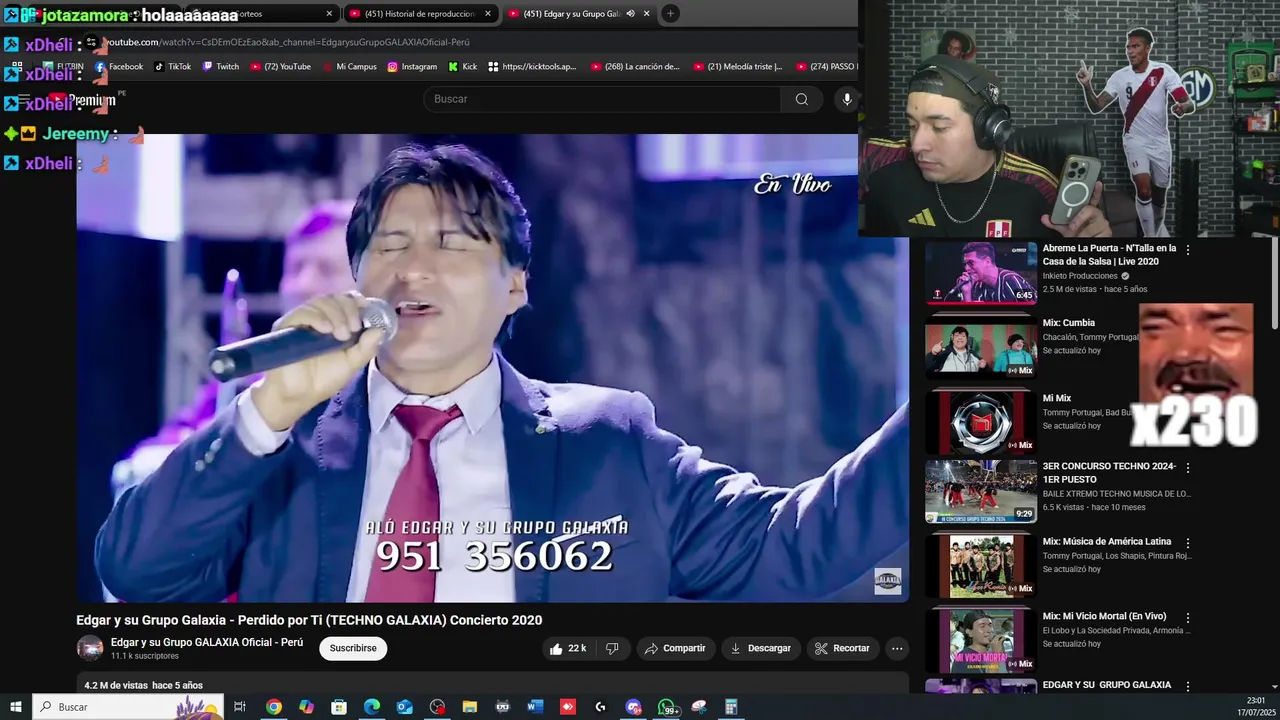Click the Windows taskbar Buscar search box
The height and width of the screenshot is (720, 1280).
tap(128, 707)
